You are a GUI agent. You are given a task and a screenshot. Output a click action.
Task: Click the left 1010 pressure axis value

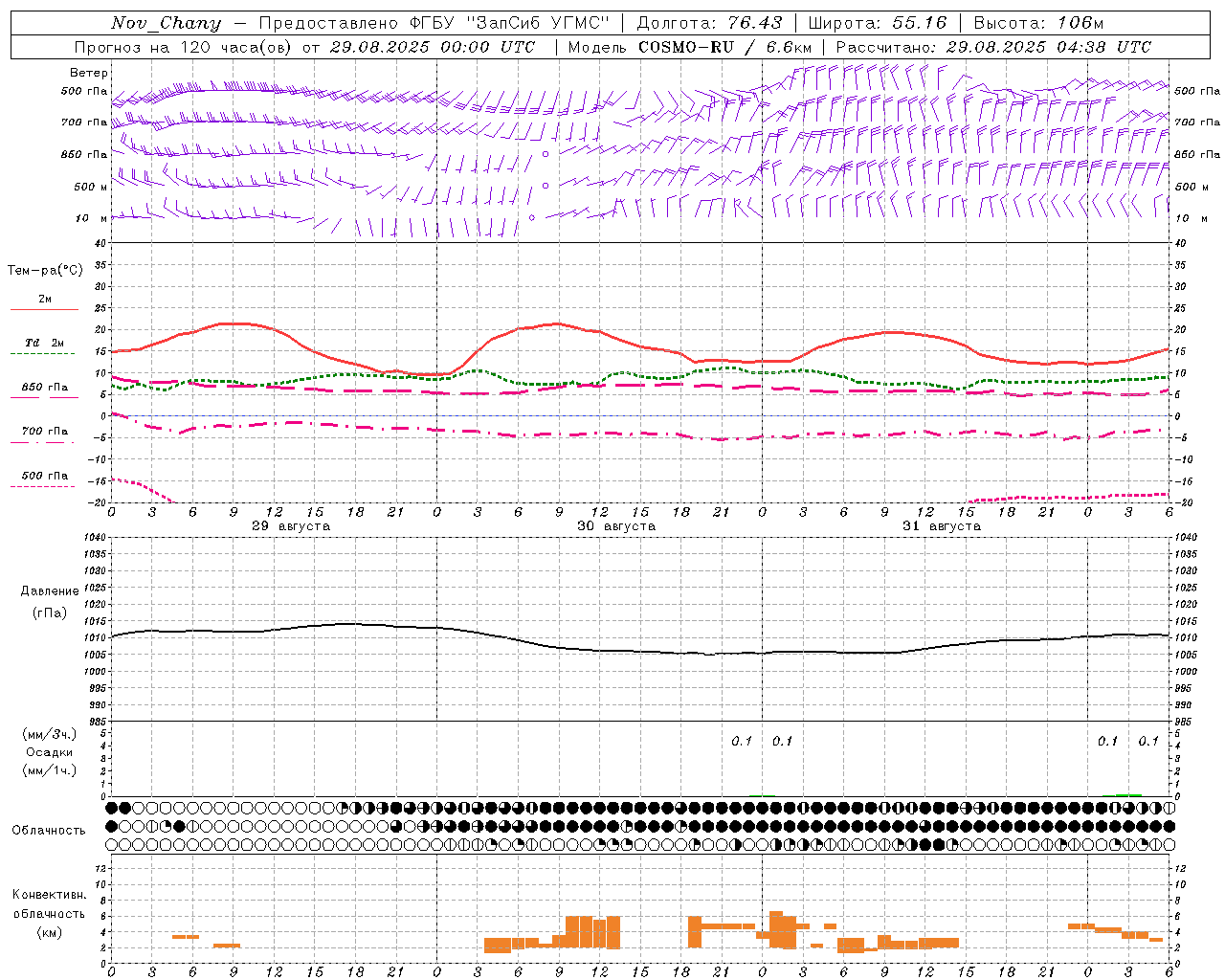(x=97, y=638)
